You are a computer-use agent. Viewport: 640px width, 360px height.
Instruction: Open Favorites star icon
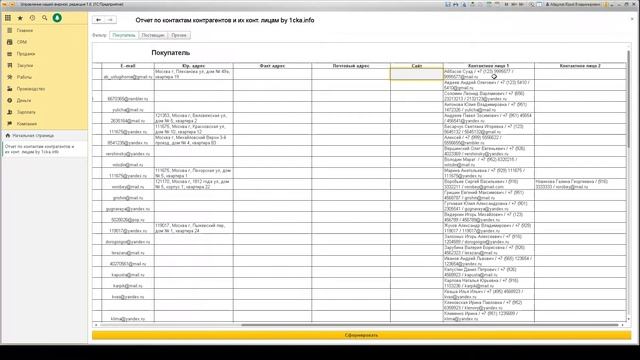click(20, 18)
